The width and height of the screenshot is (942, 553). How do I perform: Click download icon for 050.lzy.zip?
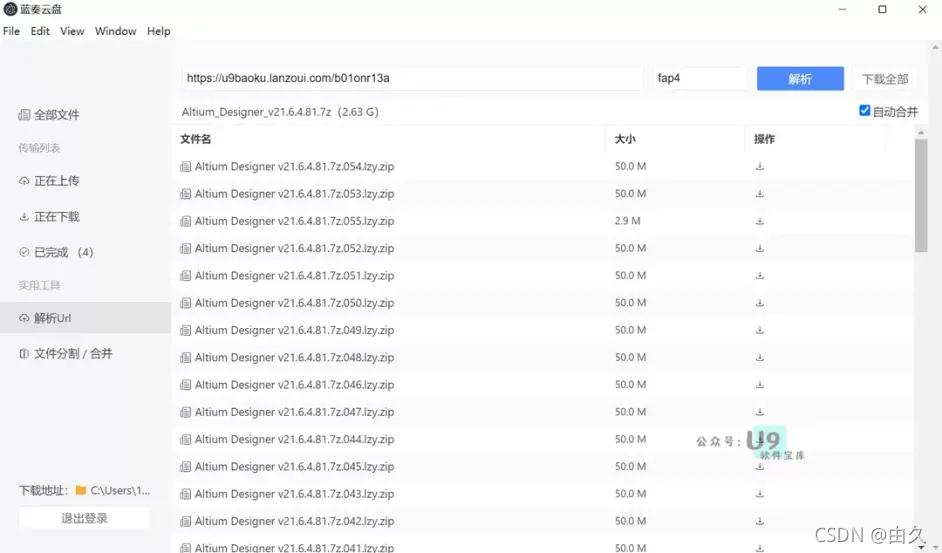pyautogui.click(x=759, y=303)
